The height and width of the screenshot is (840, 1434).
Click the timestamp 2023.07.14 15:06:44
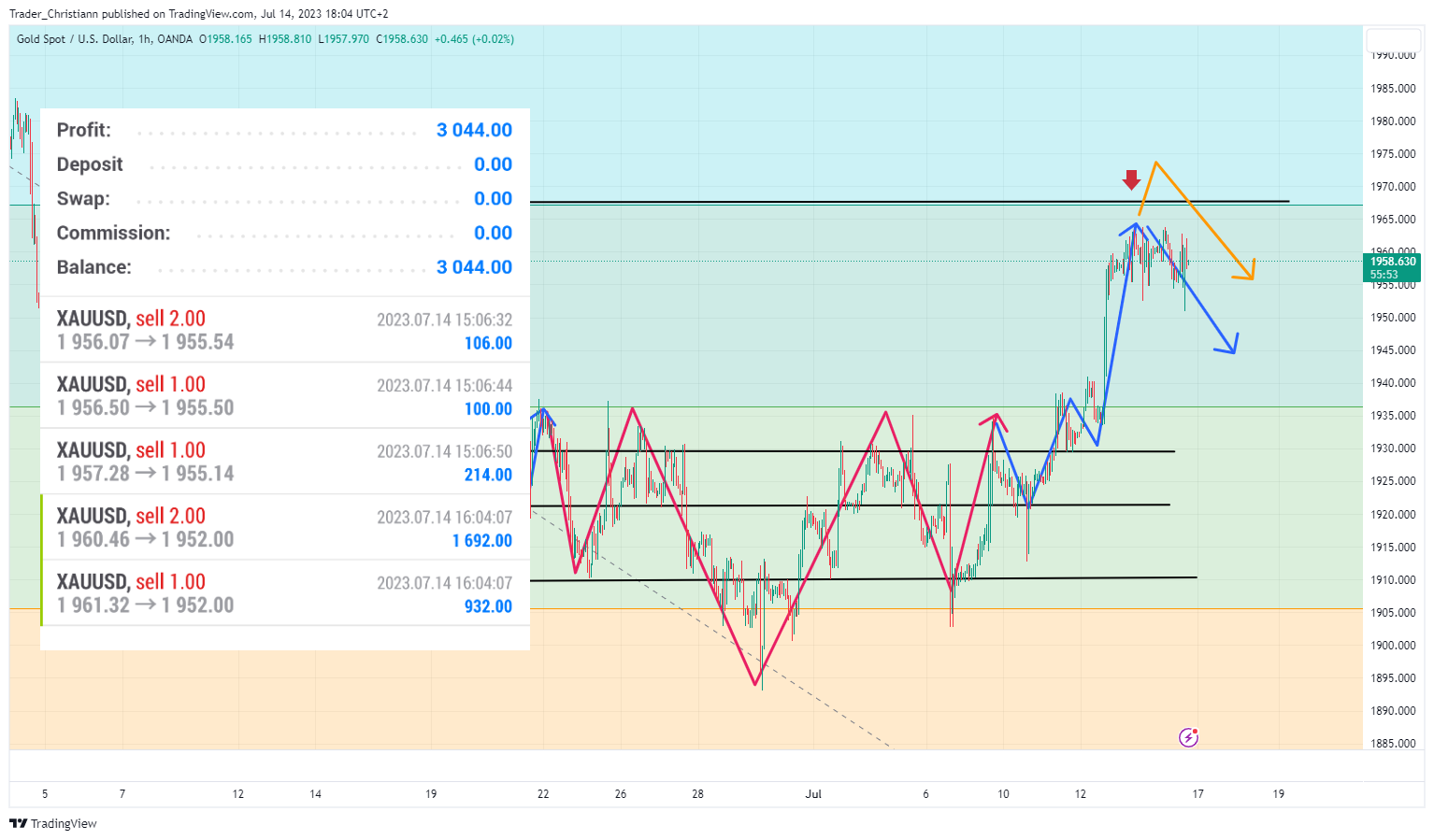tap(445, 385)
